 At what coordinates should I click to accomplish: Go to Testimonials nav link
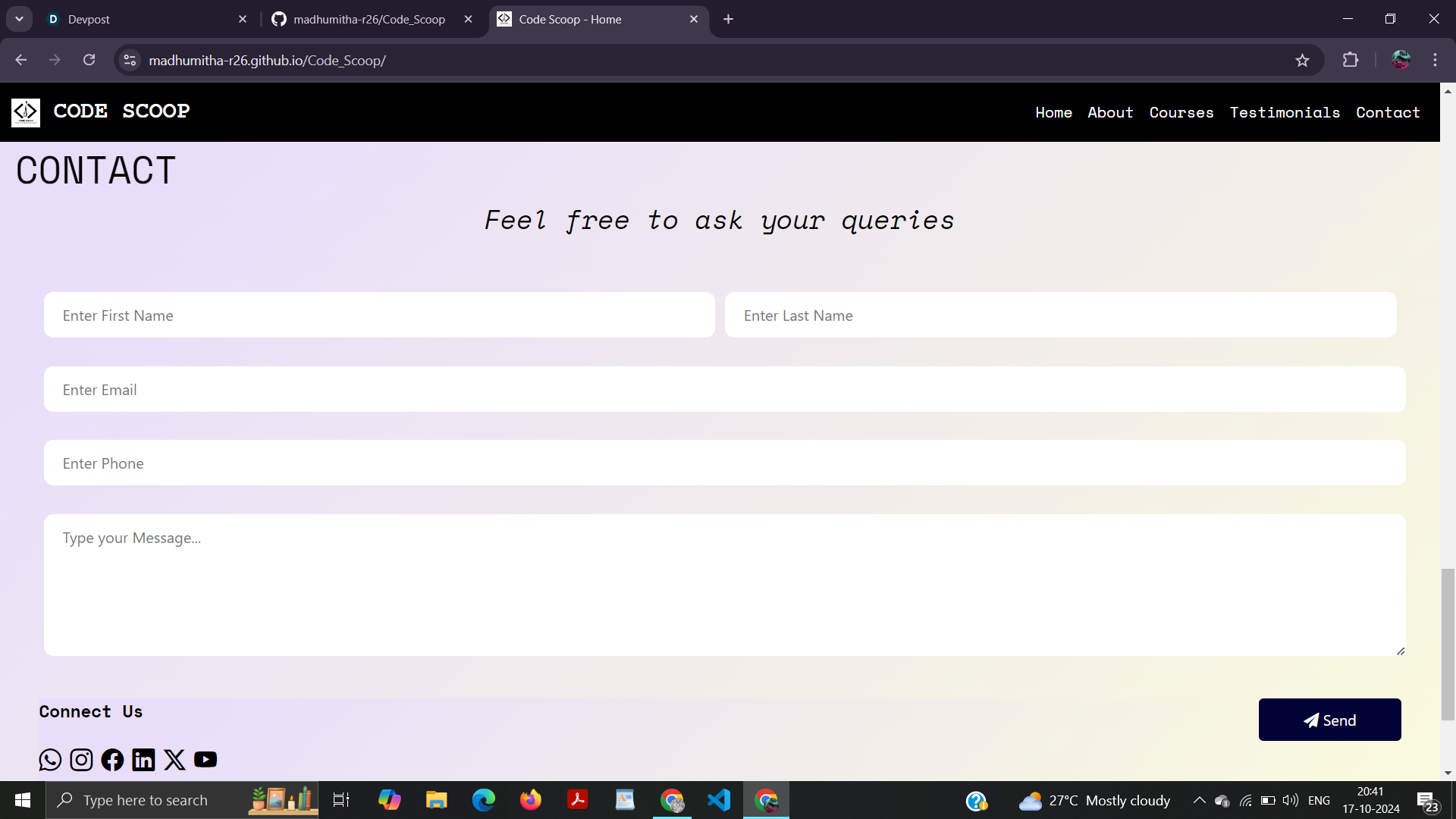click(x=1285, y=112)
